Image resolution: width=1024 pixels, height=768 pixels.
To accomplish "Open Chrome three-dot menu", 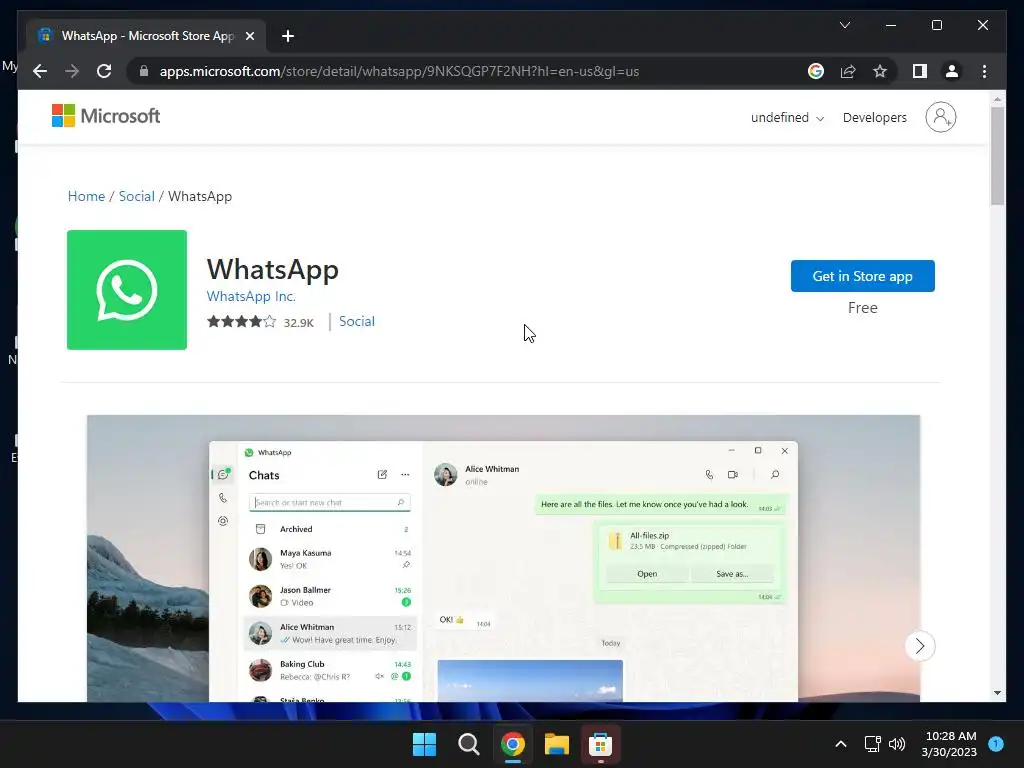I will point(984,71).
